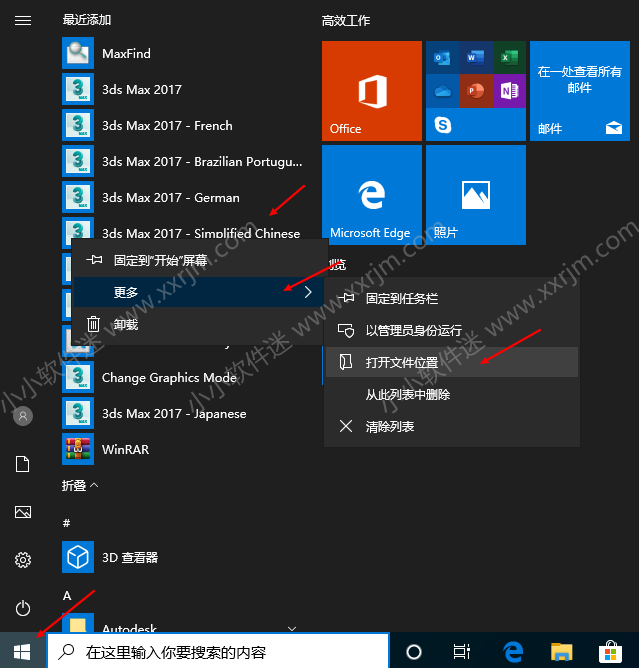Click the Power icon in sidebar
Image resolution: width=639 pixels, height=668 pixels.
point(23,608)
